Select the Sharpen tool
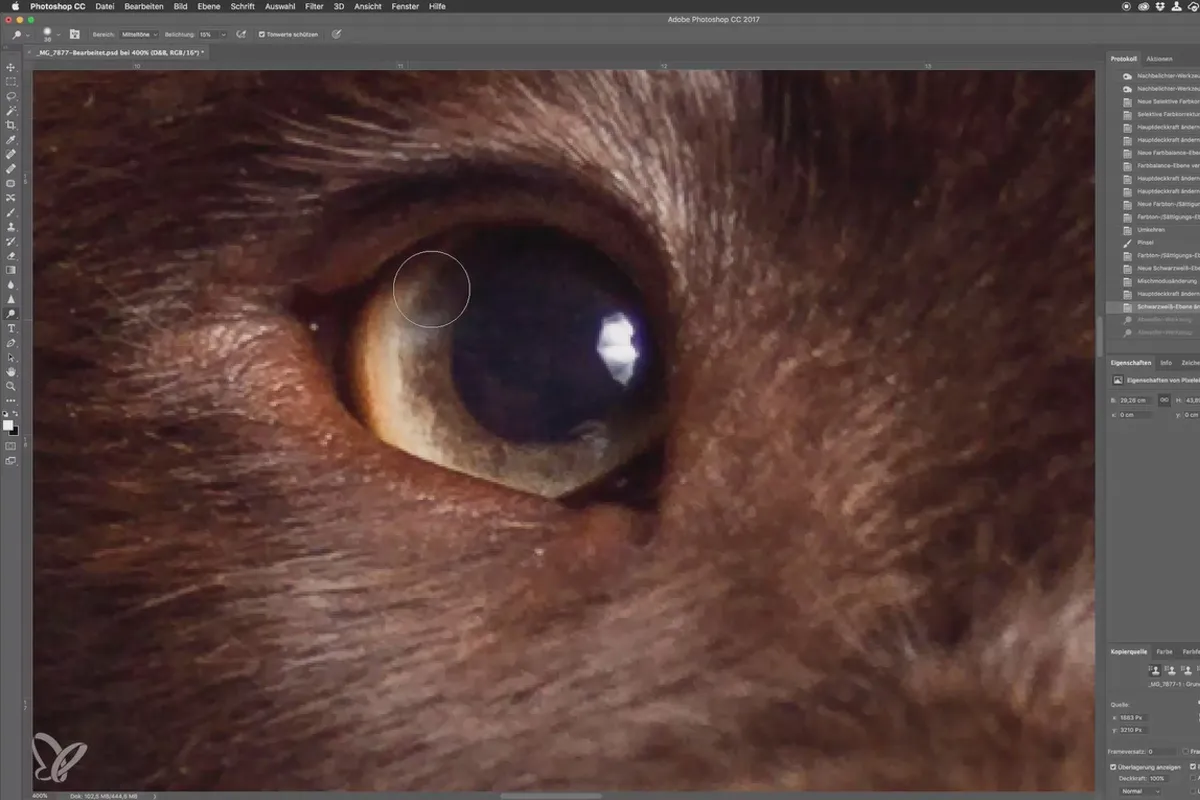 coord(11,299)
